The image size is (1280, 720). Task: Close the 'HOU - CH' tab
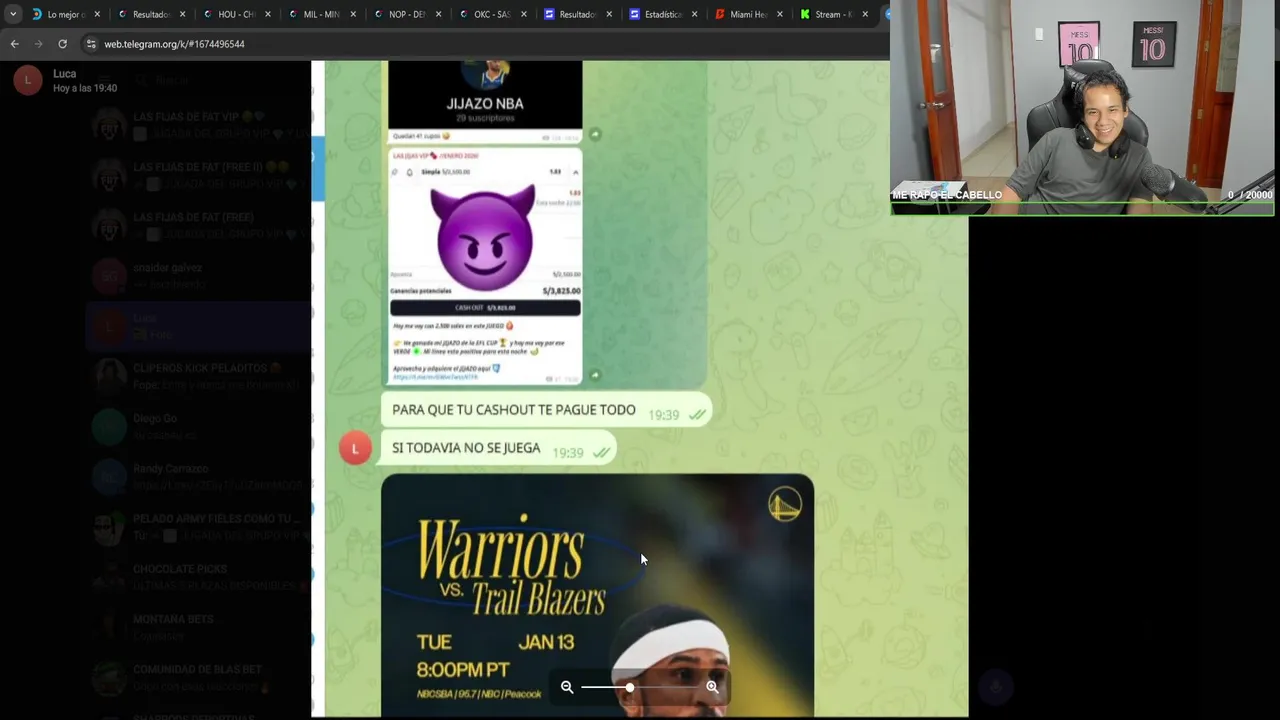268,14
